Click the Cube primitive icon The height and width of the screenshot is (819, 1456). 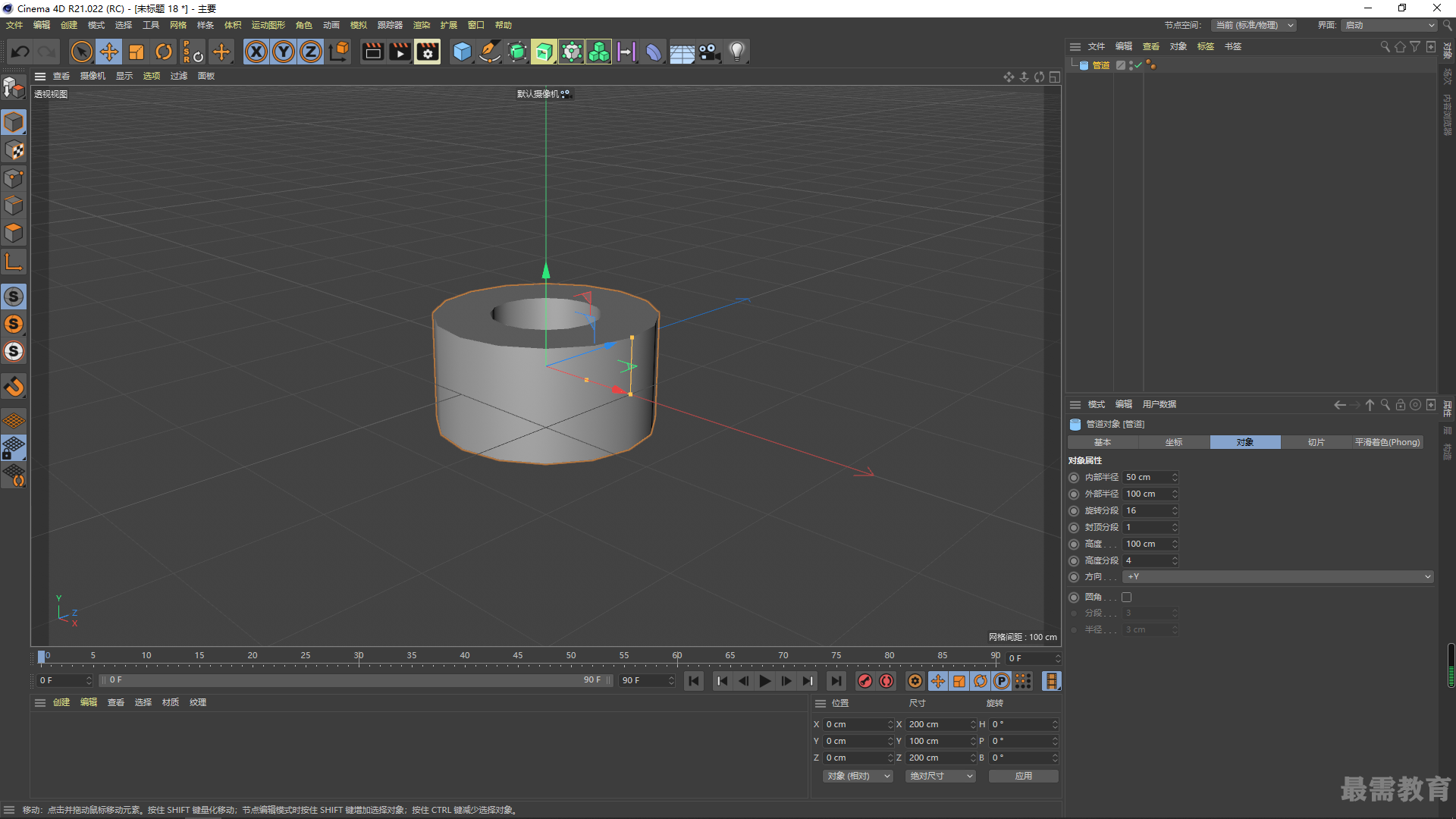(462, 52)
